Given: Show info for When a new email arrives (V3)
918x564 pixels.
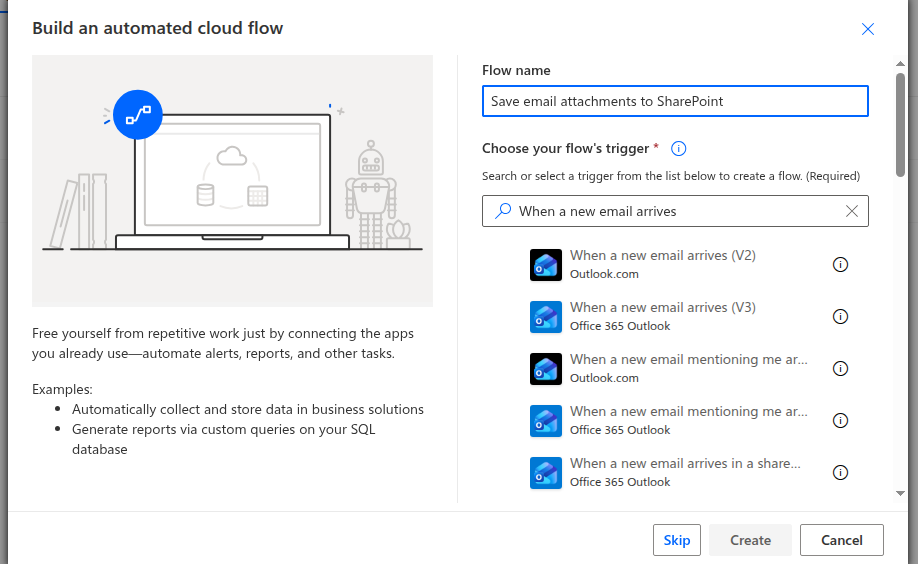Looking at the screenshot, I should point(840,317).
